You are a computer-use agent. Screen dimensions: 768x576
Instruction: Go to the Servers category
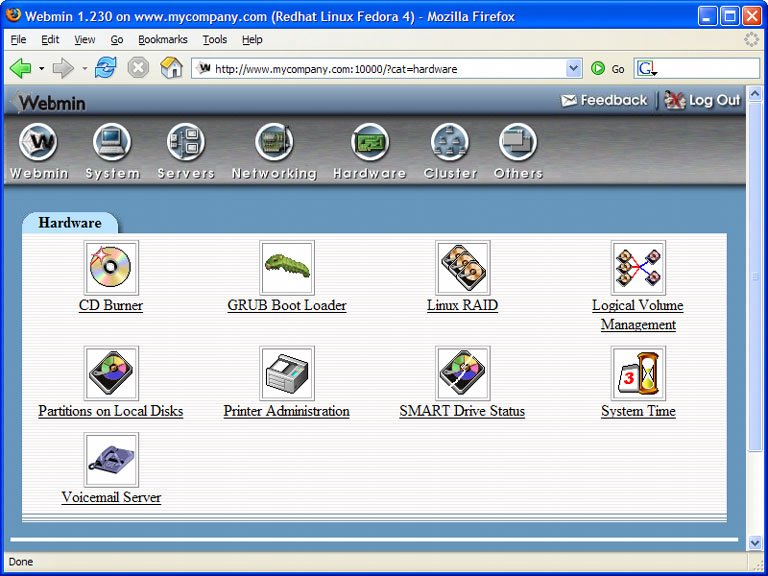[185, 143]
